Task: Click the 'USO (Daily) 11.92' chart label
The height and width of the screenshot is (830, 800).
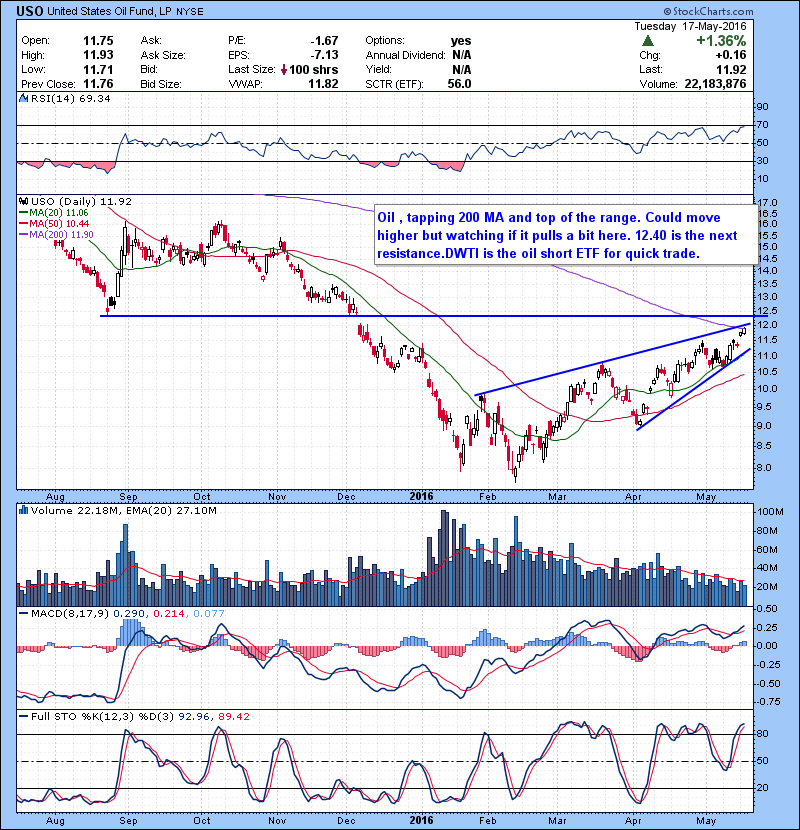Action: click(x=81, y=202)
